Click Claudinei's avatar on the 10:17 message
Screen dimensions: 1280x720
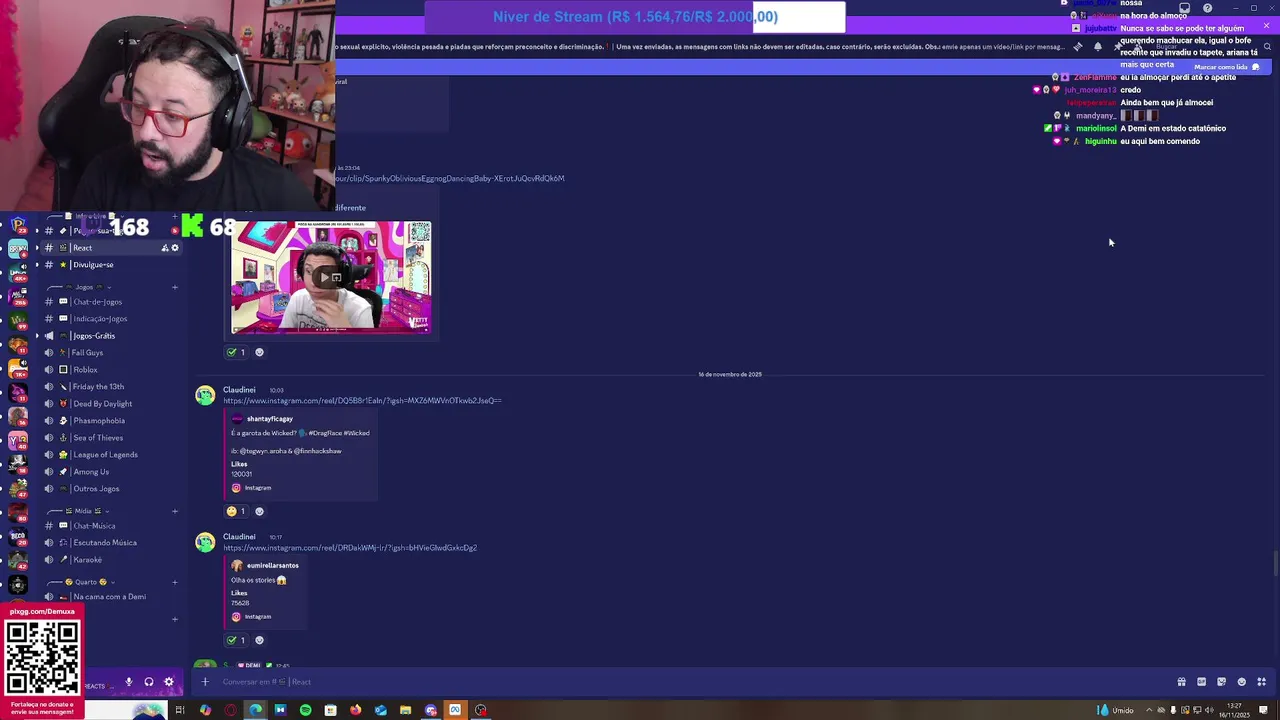tap(205, 542)
